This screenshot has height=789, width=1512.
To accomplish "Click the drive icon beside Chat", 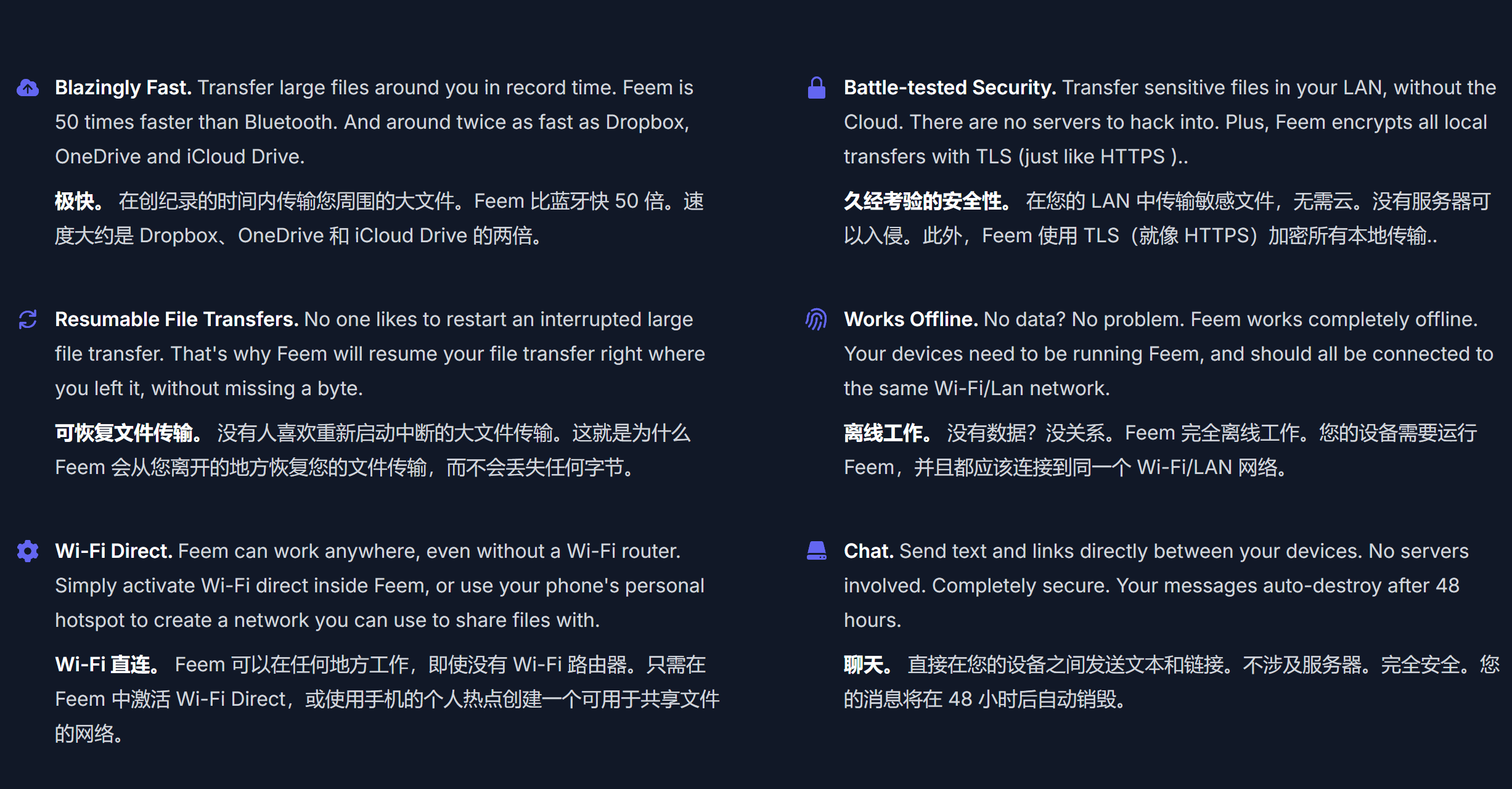I will [816, 550].
